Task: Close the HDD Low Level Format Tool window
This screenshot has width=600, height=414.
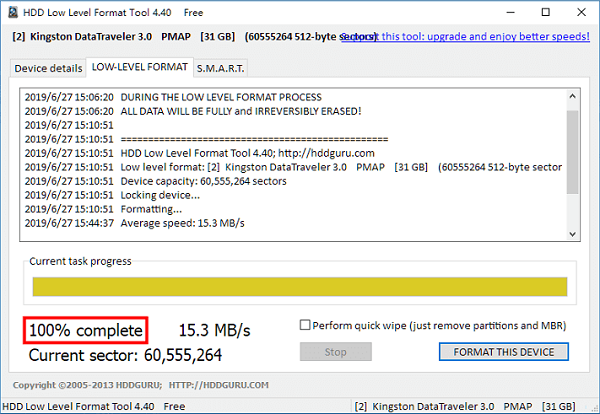Action: [x=581, y=12]
